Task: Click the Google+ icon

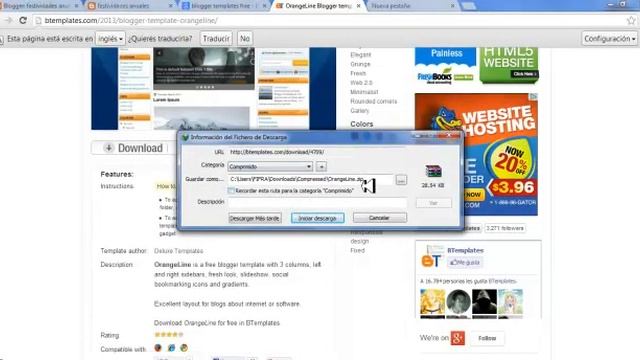Action: (458, 338)
